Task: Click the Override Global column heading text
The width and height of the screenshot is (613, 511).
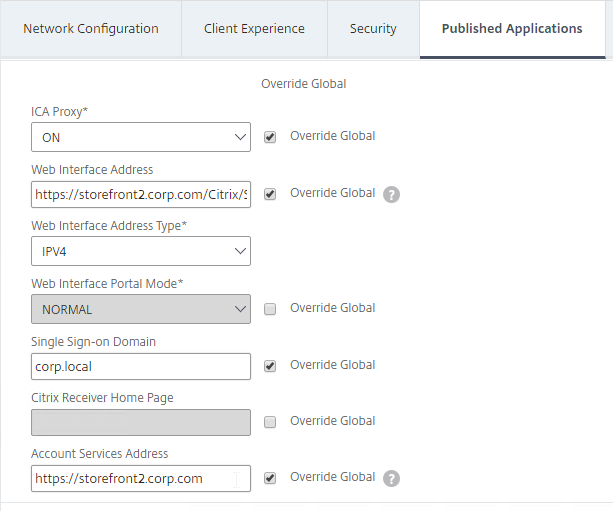Action: tap(304, 84)
